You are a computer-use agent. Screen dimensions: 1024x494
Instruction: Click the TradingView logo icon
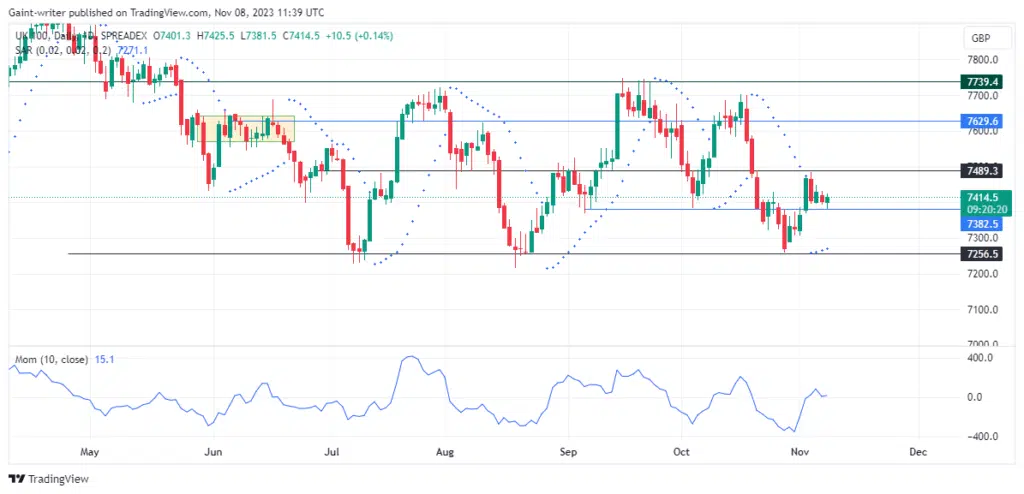pos(20,478)
